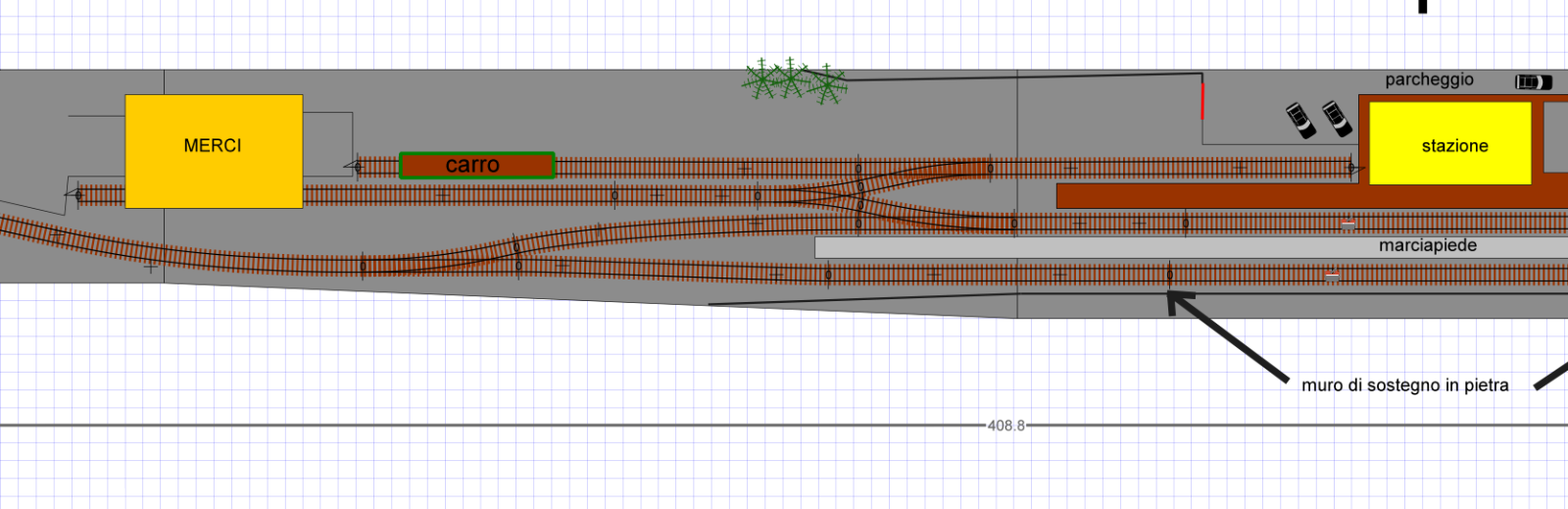This screenshot has width=1568, height=509.
Task: Select the buffer stop left of carro
Action: (353, 167)
